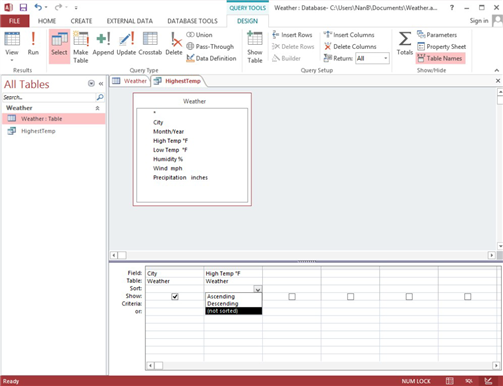Click the Redo arrow in quick access toolbar

click(58, 7)
